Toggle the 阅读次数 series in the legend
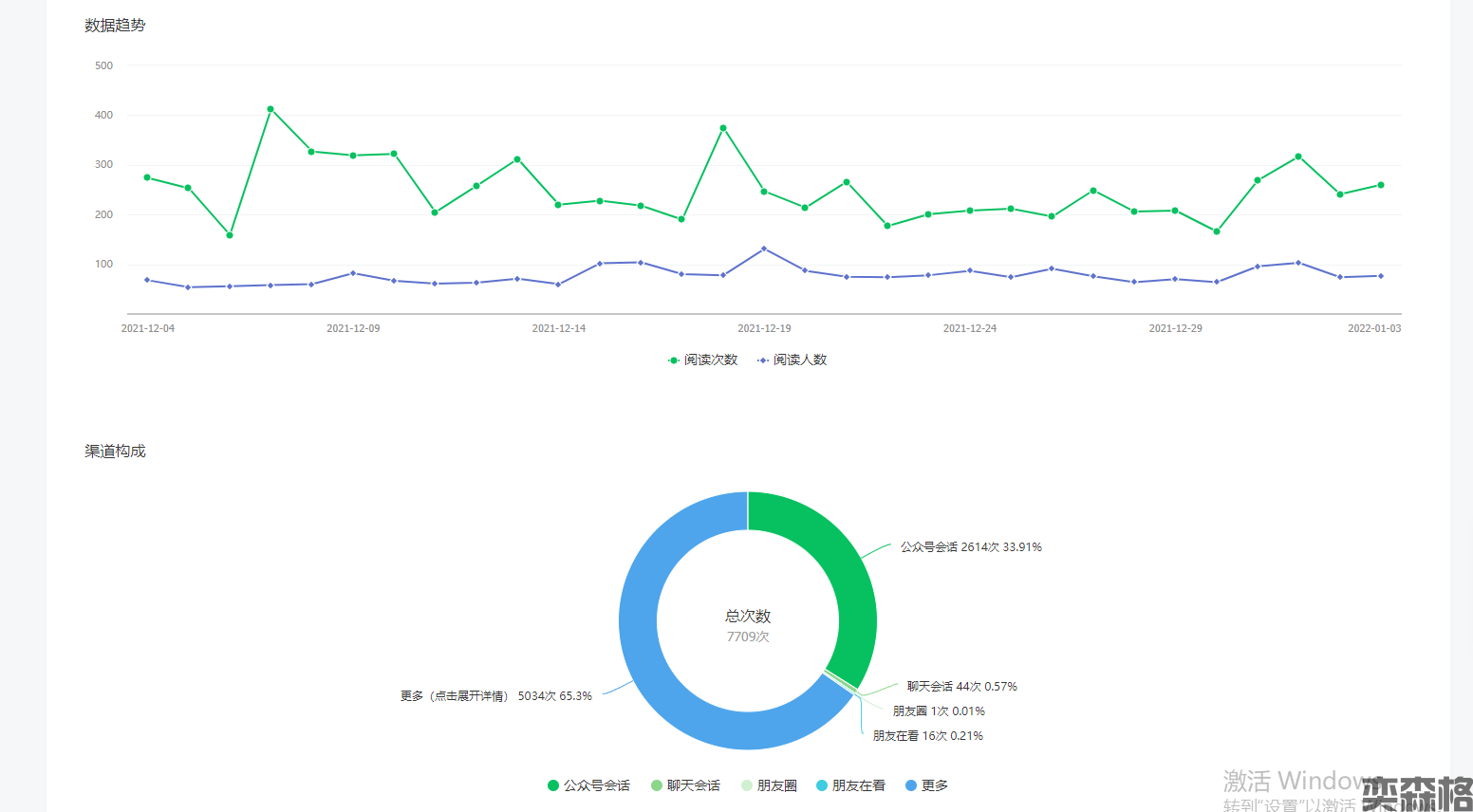Image resolution: width=1473 pixels, height=812 pixels. 702,360
